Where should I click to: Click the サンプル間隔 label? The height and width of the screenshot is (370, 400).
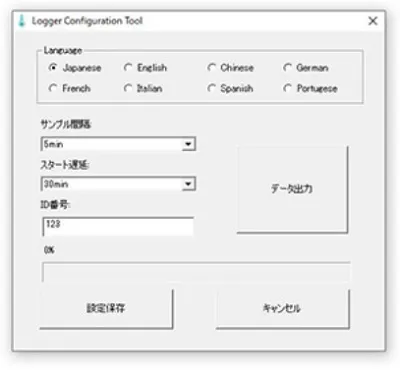coord(66,125)
